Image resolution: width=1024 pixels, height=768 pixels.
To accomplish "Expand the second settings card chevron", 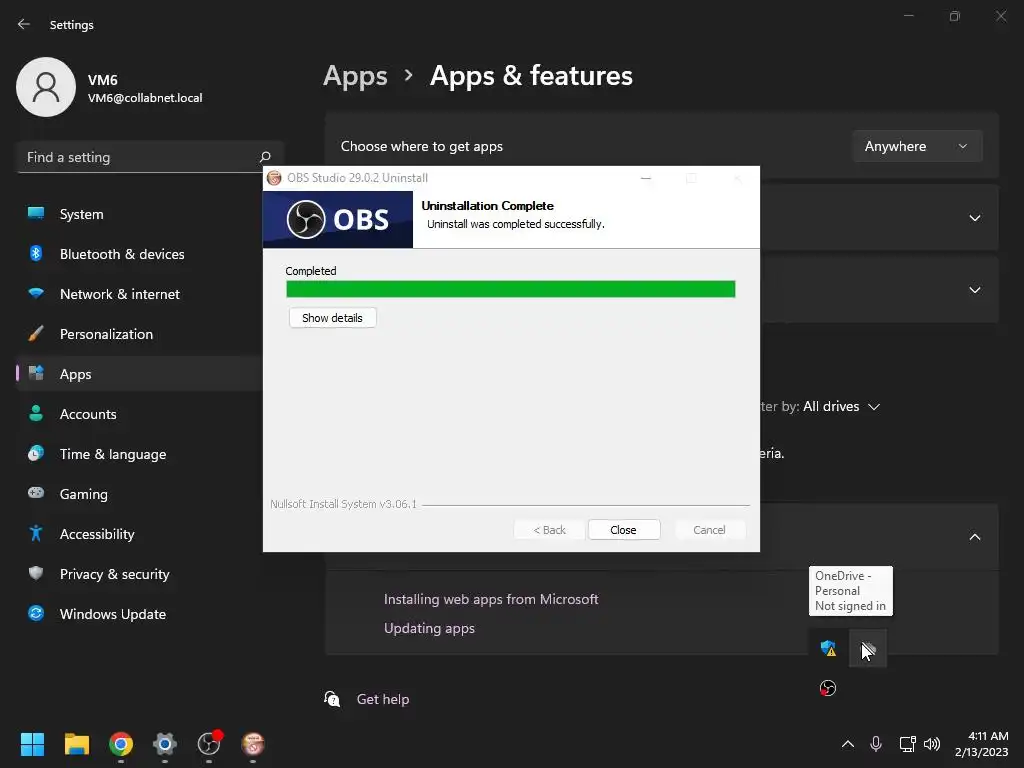I will [974, 217].
